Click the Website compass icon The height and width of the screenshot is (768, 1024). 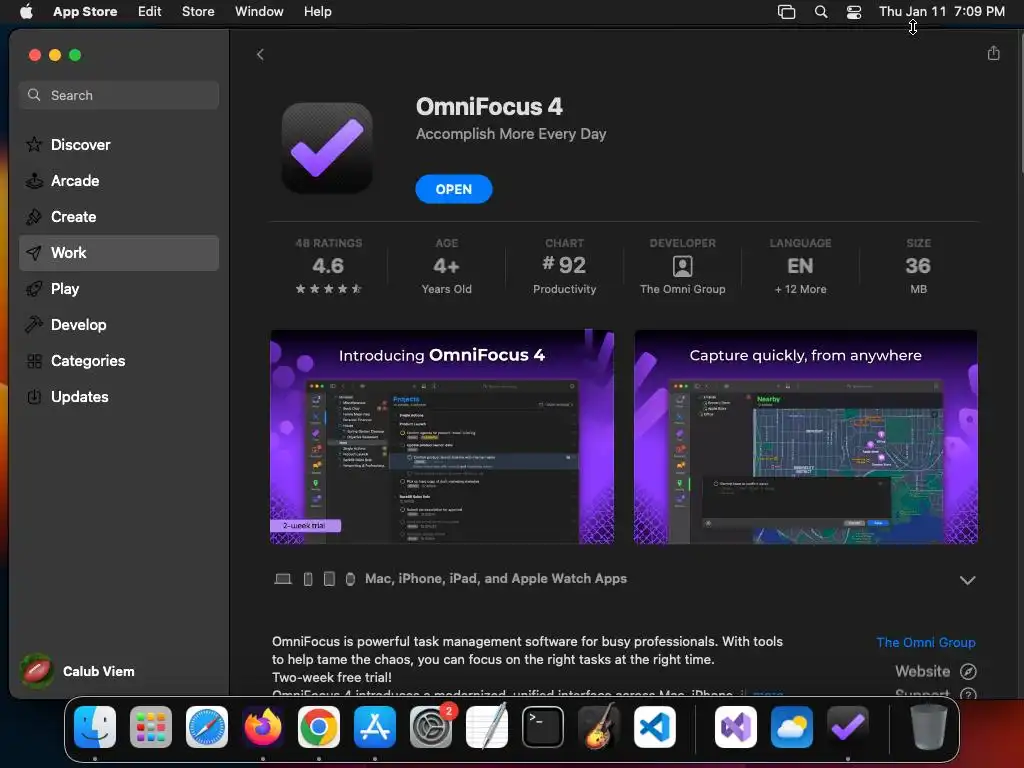click(x=968, y=671)
